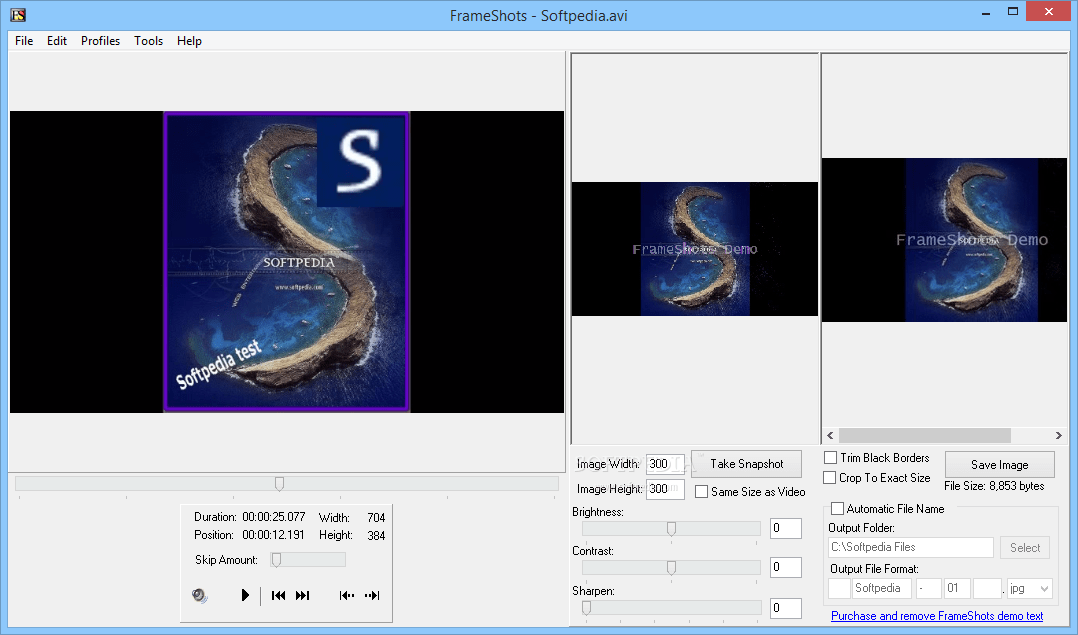Click the File Size: 8,853 bytes text
This screenshot has height=635, width=1078.
[x=994, y=486]
